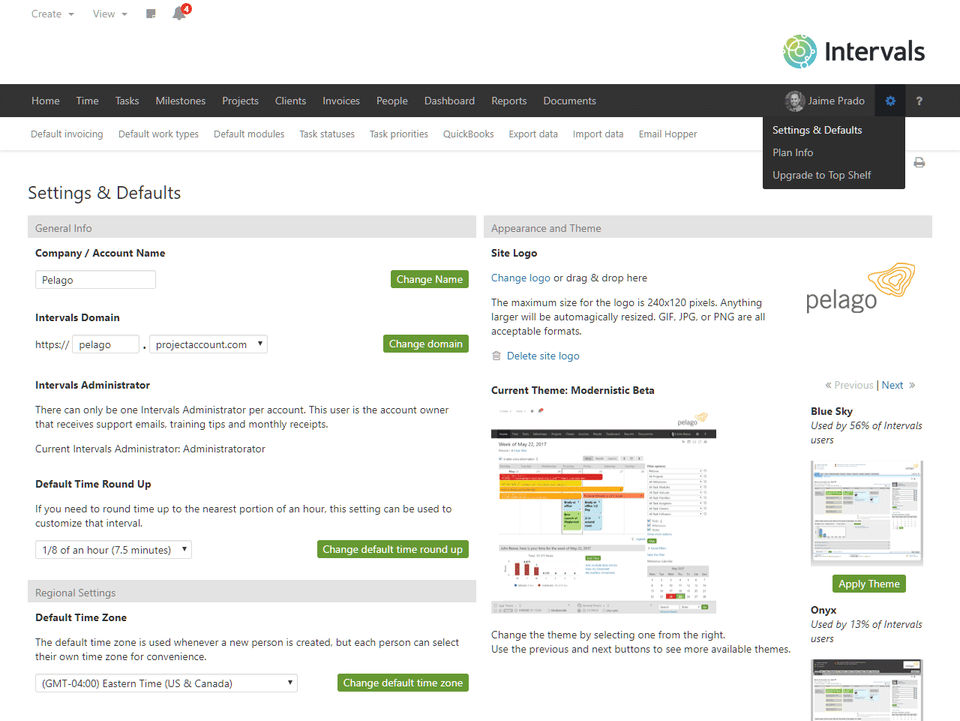Open Default invoicing sub-tab

pos(67,134)
